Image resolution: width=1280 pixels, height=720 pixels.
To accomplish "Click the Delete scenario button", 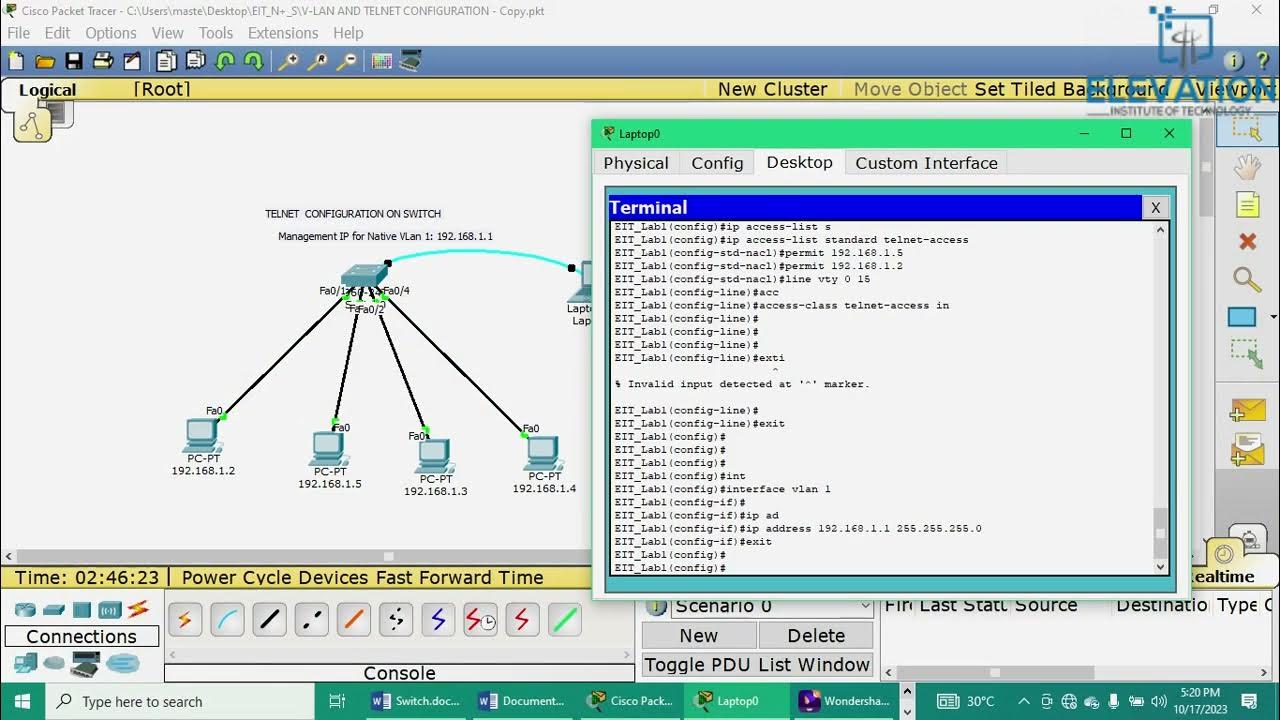I will [816, 636].
